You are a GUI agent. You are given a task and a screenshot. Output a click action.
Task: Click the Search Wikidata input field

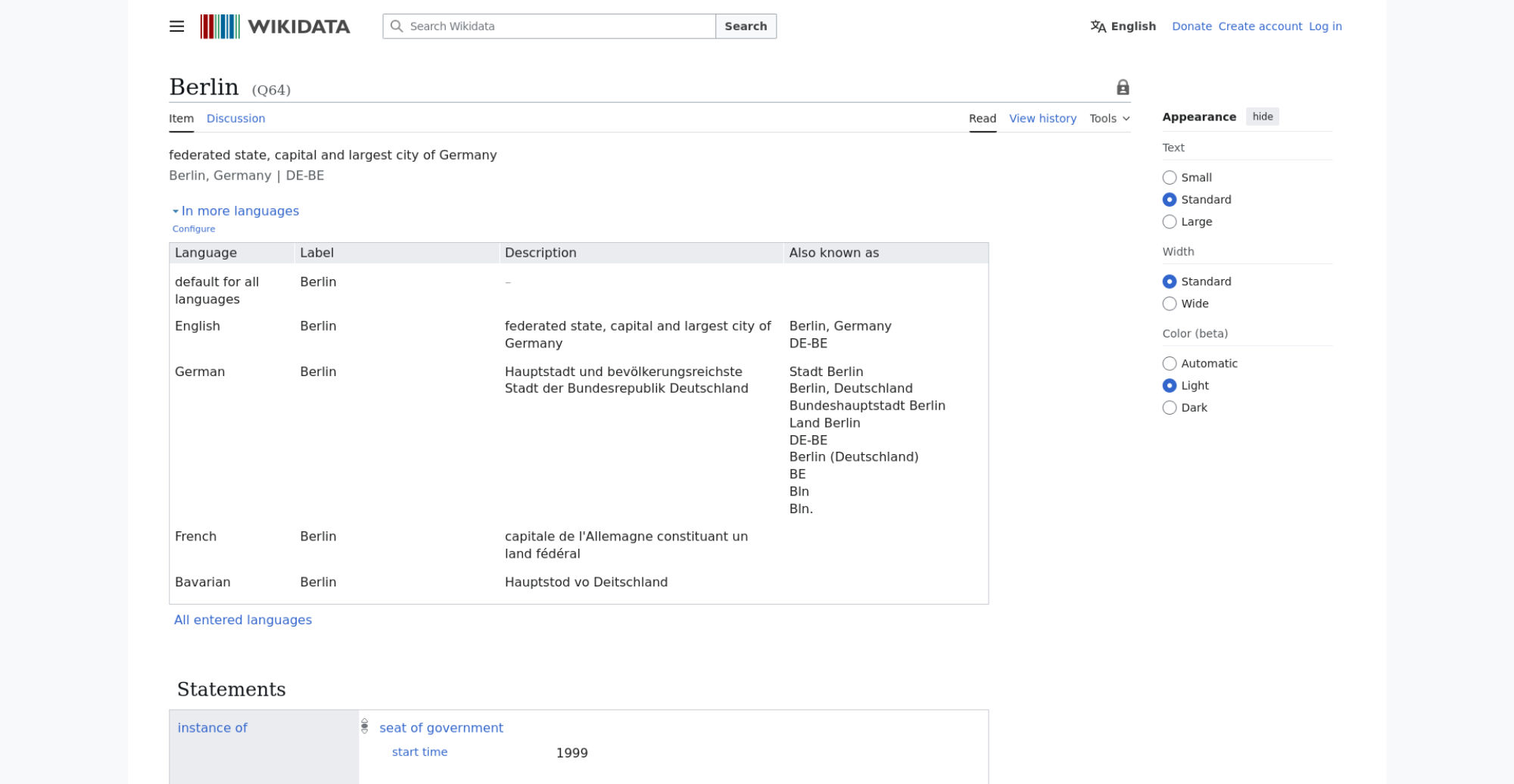pyautogui.click(x=560, y=26)
